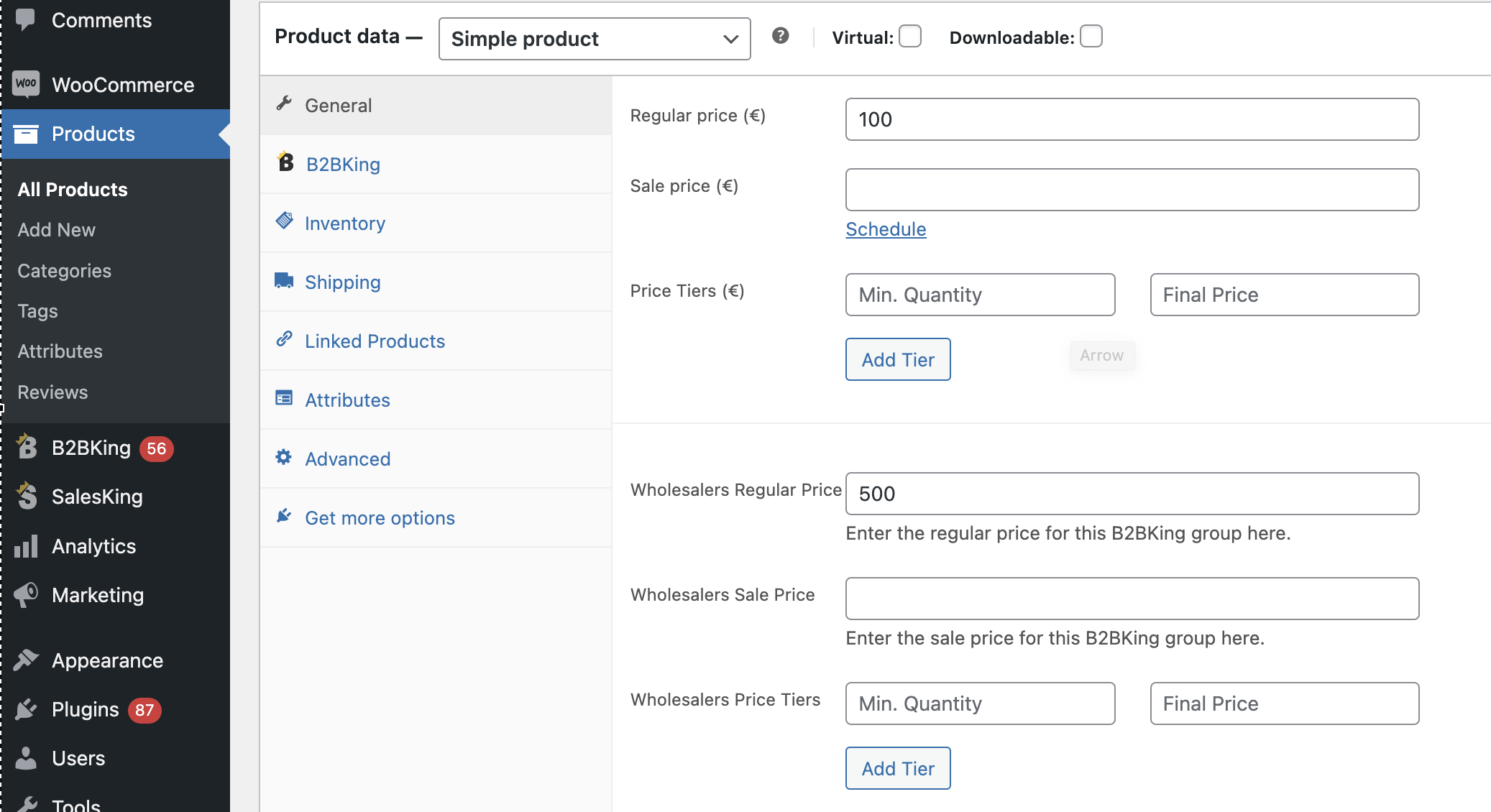1491x812 pixels.
Task: Click the B2BKing crown icon in sidebar
Action: pyautogui.click(x=27, y=447)
